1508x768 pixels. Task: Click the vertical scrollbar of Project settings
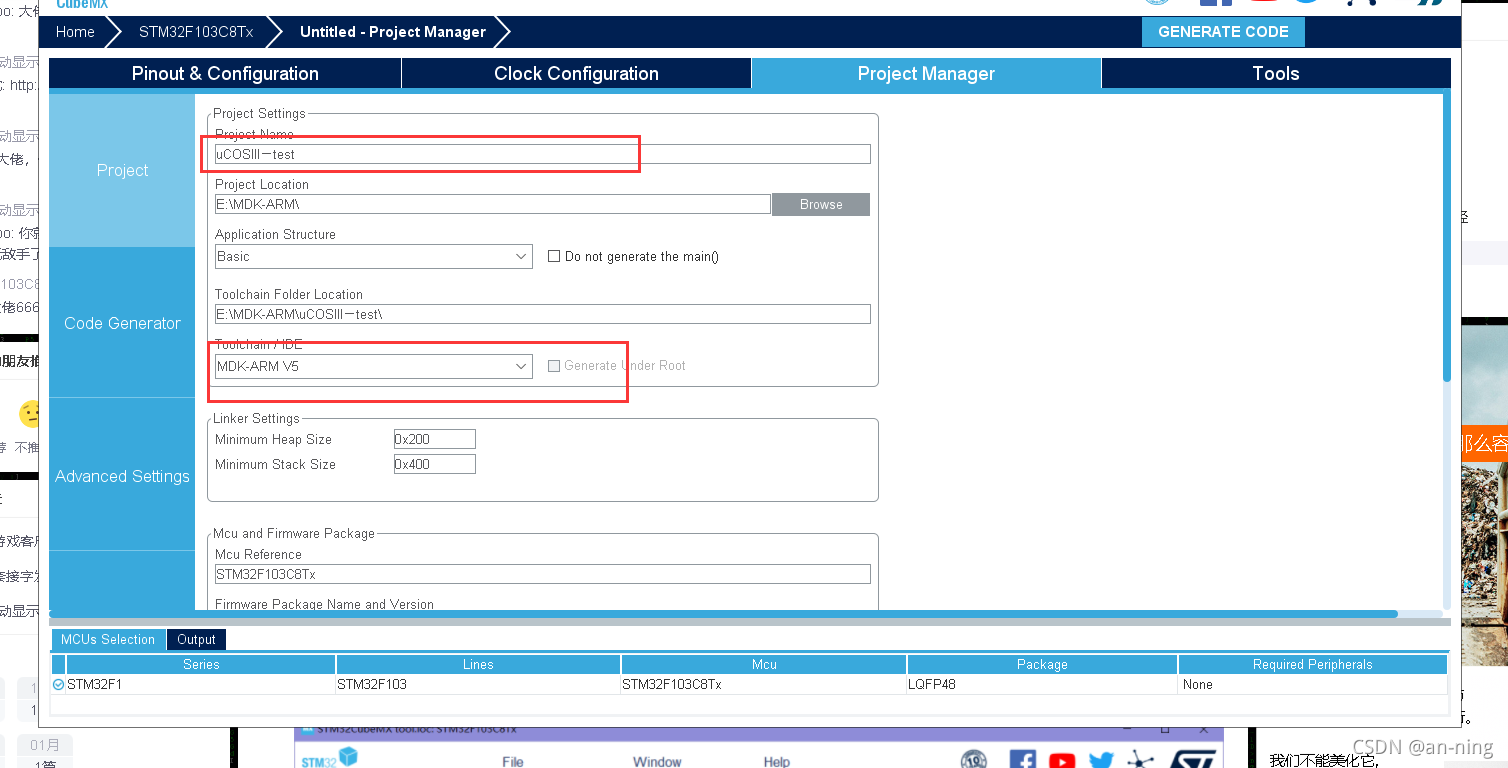(1447, 238)
